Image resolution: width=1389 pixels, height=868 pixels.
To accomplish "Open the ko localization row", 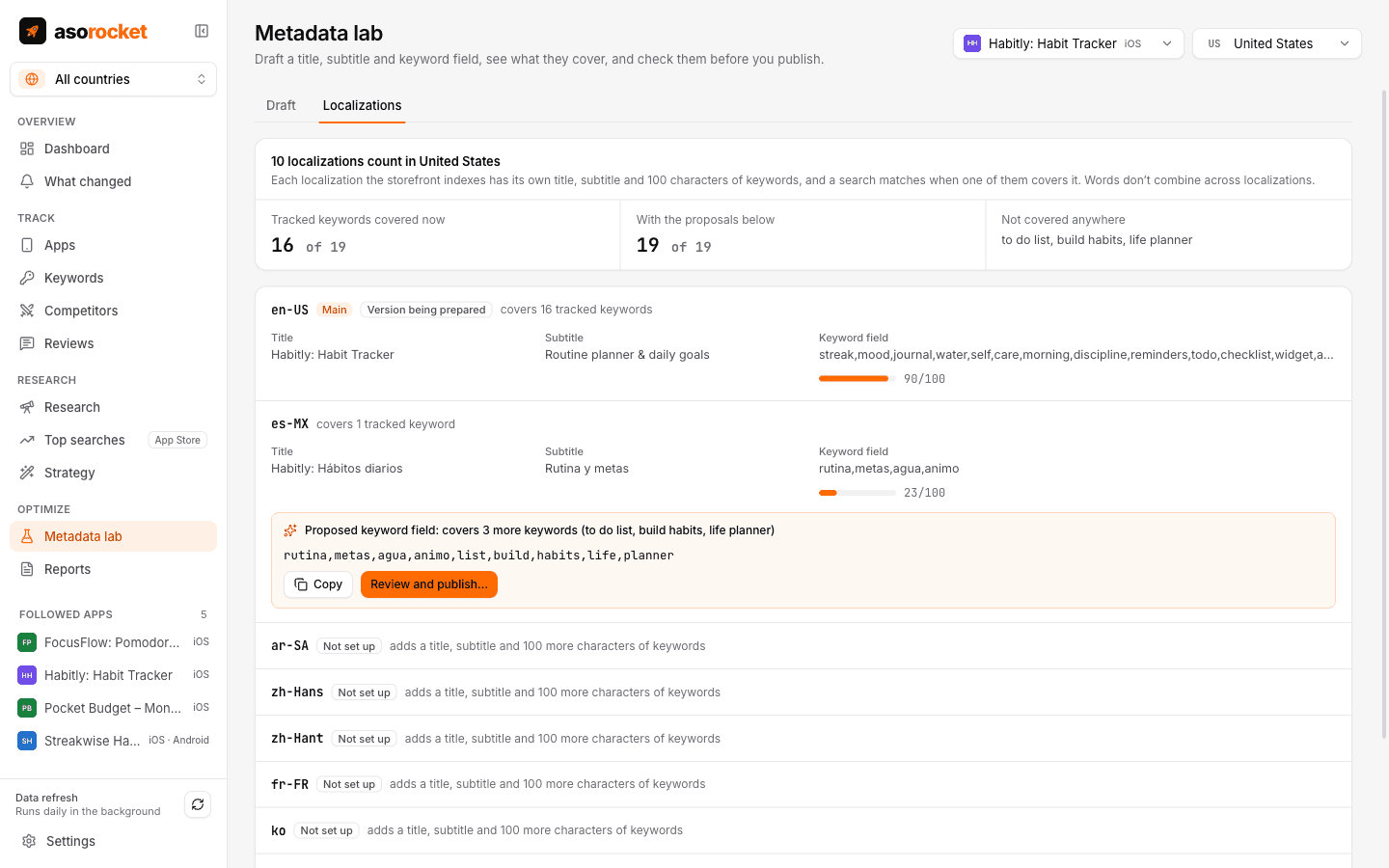I will point(803,830).
